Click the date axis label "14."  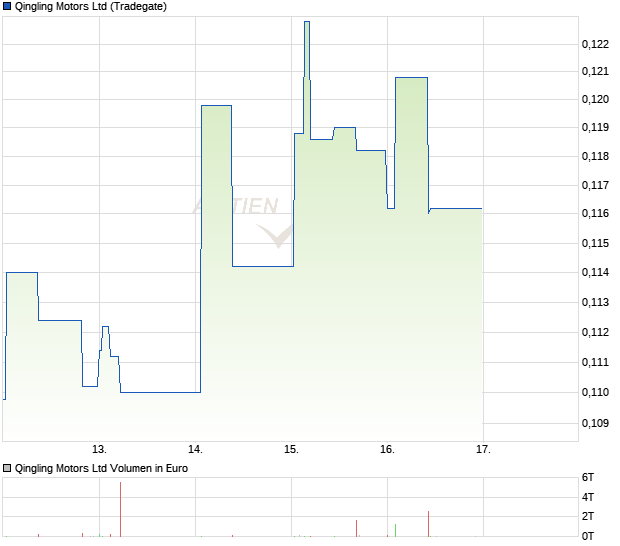click(195, 450)
